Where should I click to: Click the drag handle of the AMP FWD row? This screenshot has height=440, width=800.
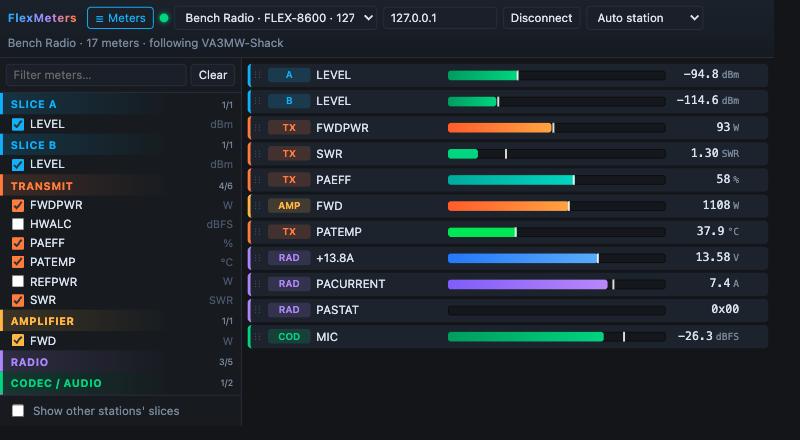point(258,206)
